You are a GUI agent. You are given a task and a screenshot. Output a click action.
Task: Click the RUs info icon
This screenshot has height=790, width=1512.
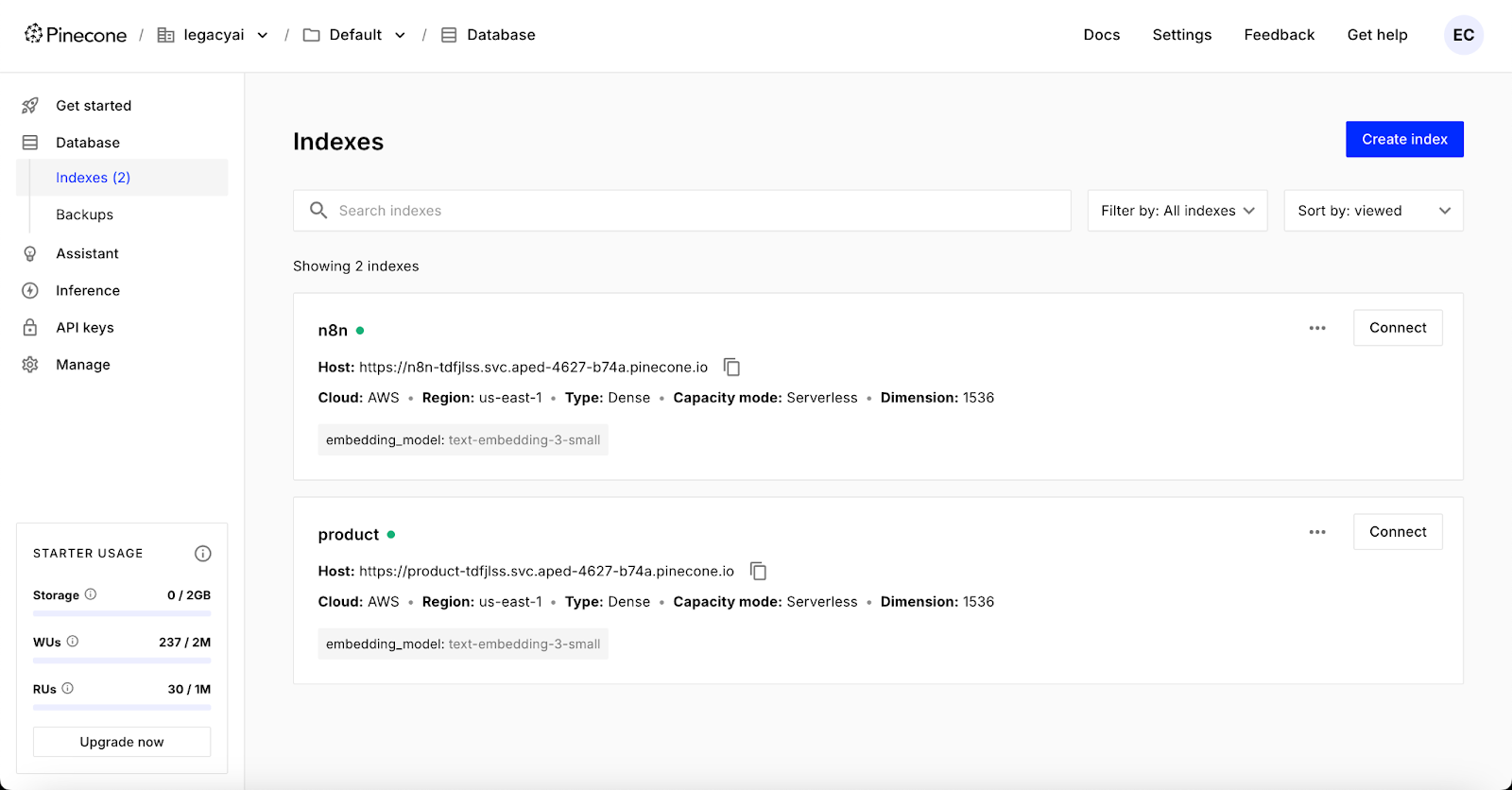pyautogui.click(x=67, y=688)
